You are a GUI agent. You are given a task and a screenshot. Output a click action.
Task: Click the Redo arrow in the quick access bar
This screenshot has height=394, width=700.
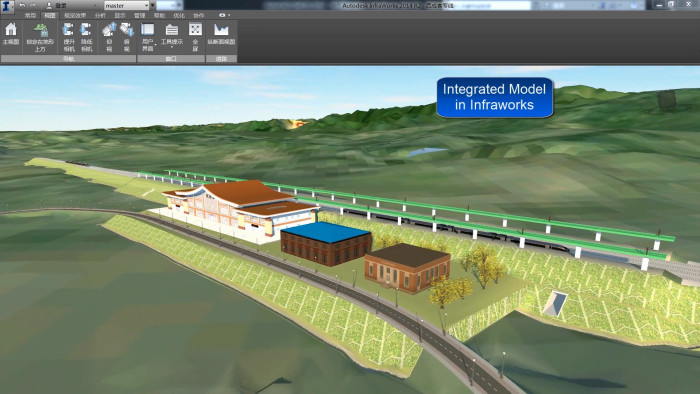point(32,5)
